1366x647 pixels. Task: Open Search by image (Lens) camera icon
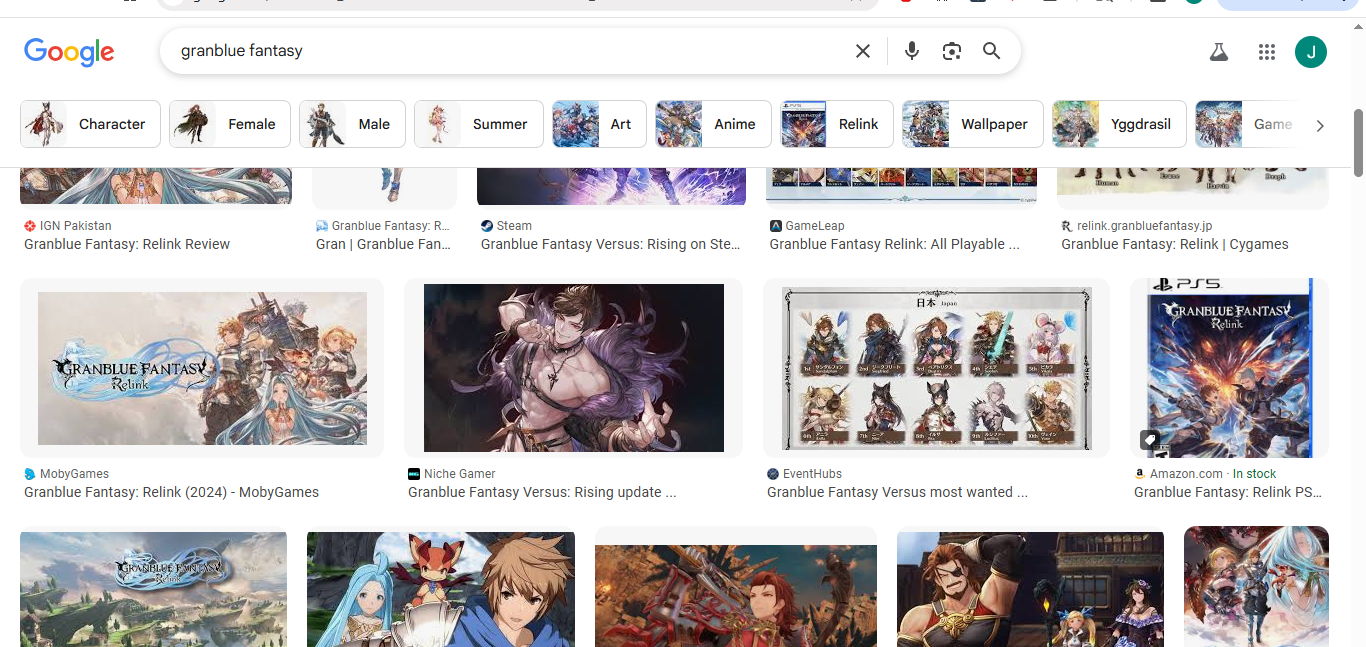click(951, 51)
